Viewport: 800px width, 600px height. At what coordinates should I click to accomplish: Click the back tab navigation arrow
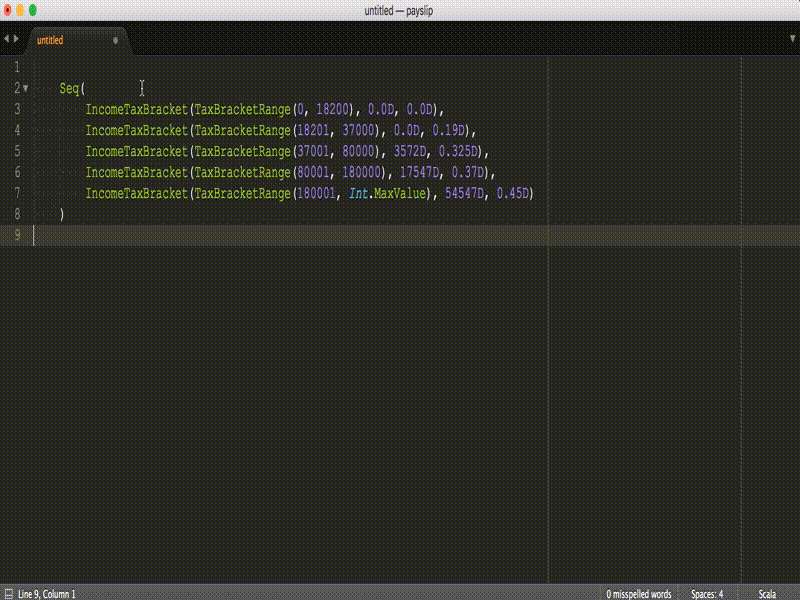[7, 38]
